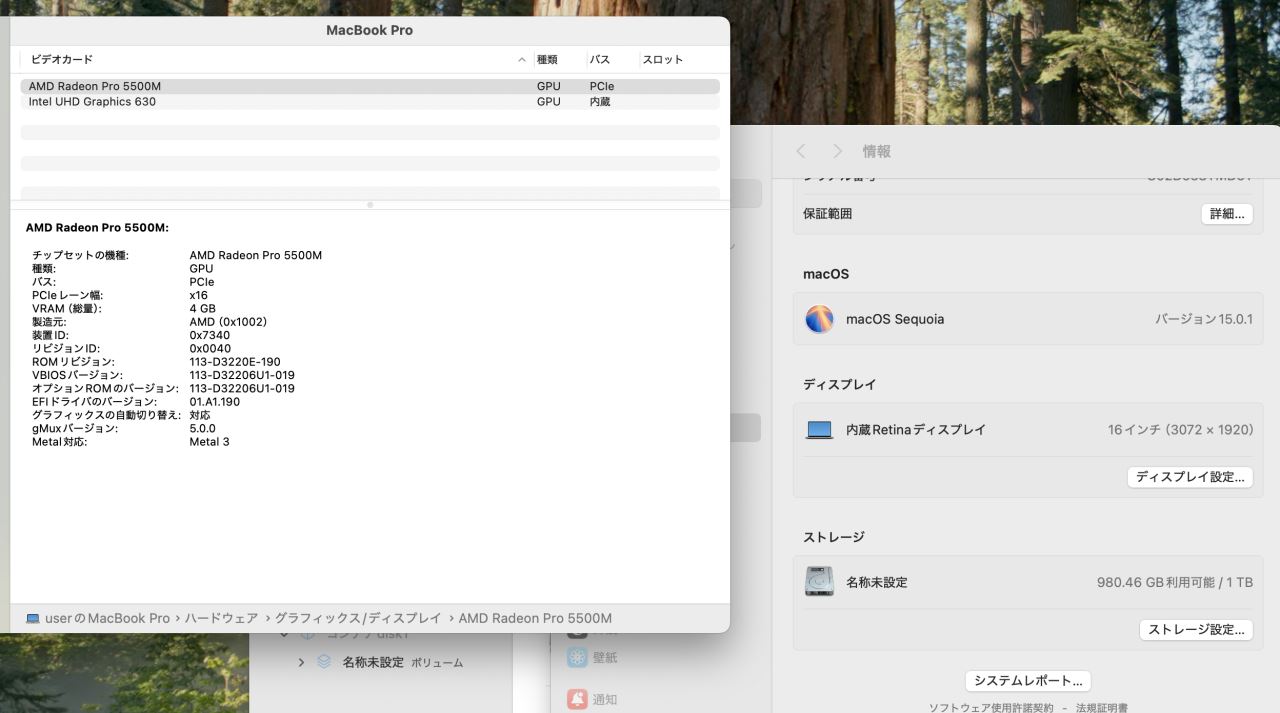Open ストレージ設定... storage settings
The width and height of the screenshot is (1280, 713).
(x=1196, y=630)
